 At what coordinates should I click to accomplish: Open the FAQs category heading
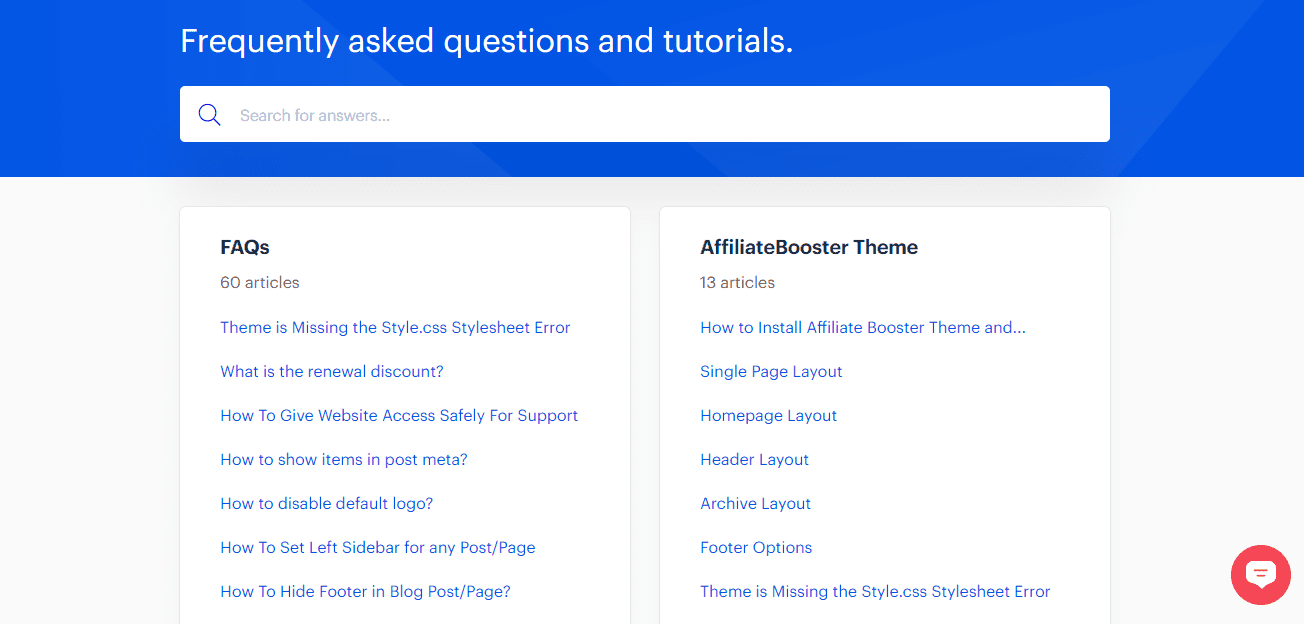click(245, 247)
